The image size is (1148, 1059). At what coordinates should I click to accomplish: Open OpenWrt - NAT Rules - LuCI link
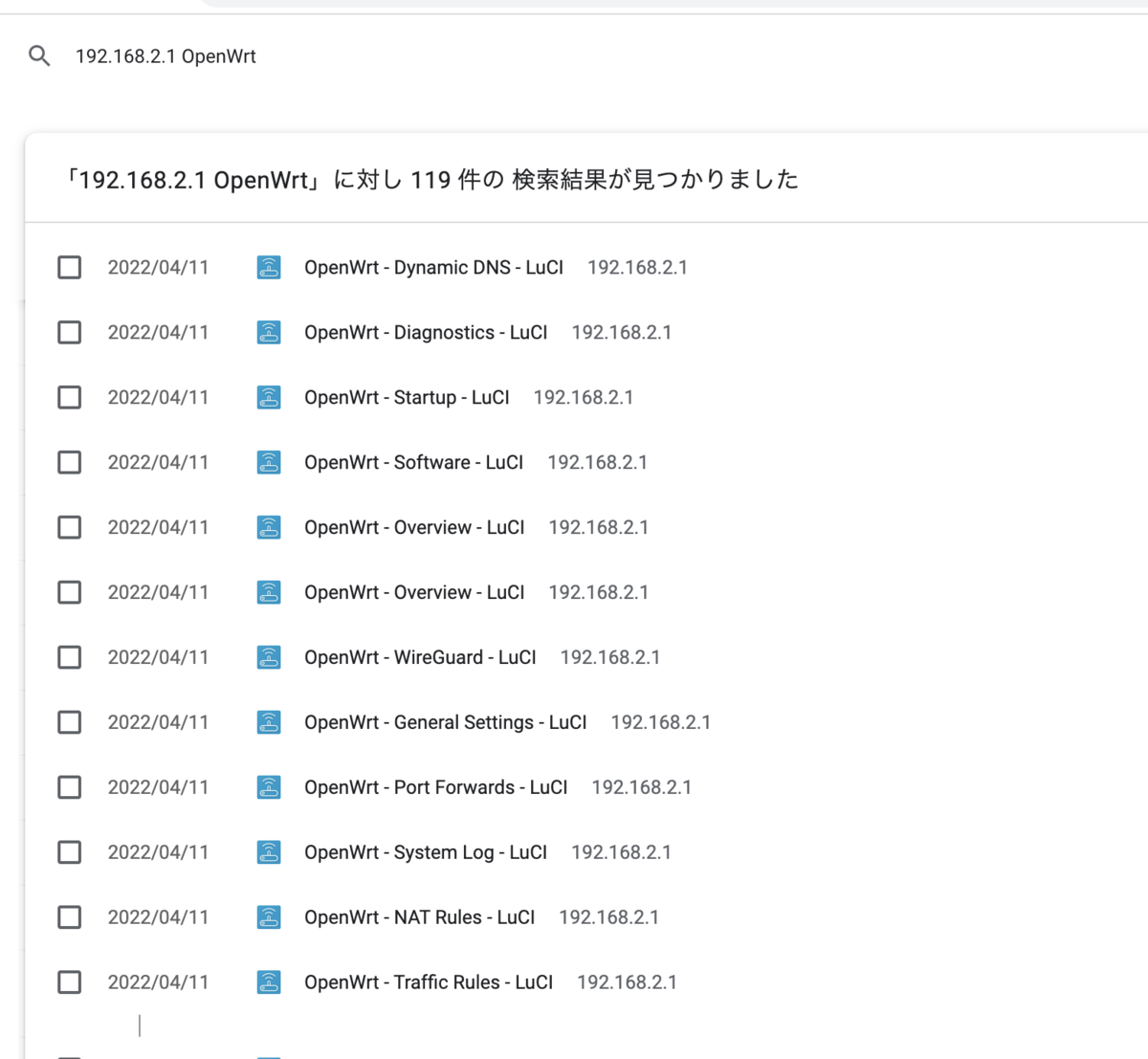419,918
